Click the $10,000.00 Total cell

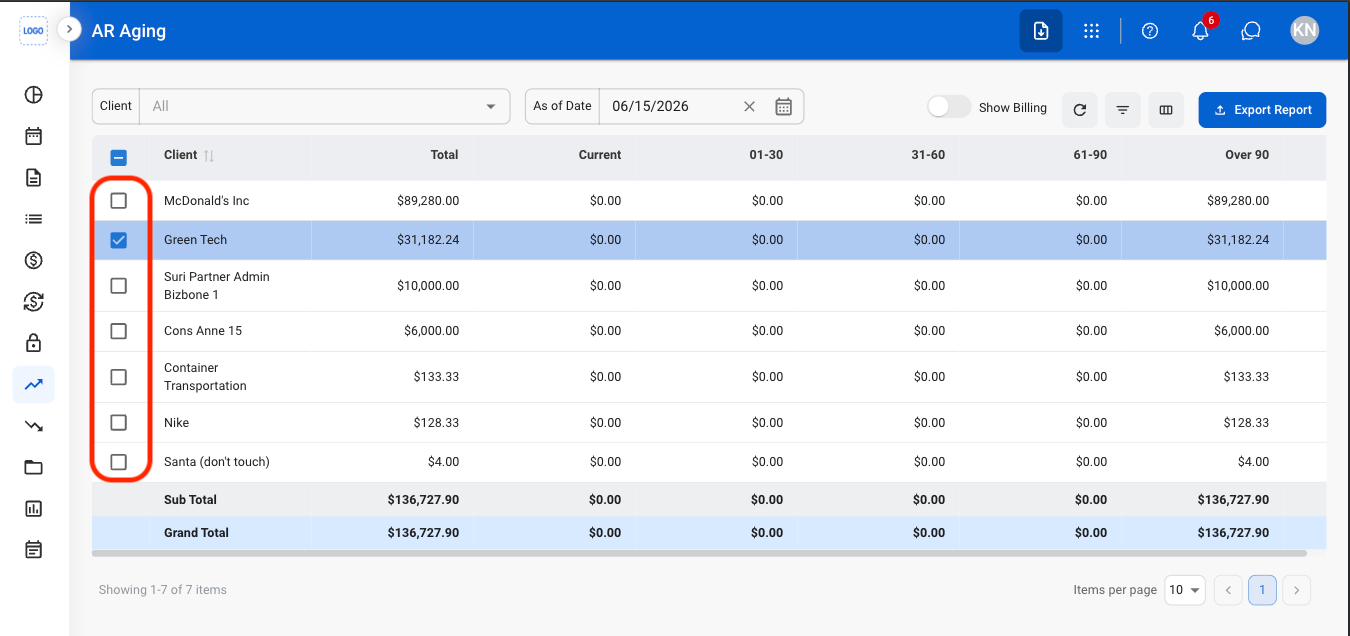(x=428, y=286)
